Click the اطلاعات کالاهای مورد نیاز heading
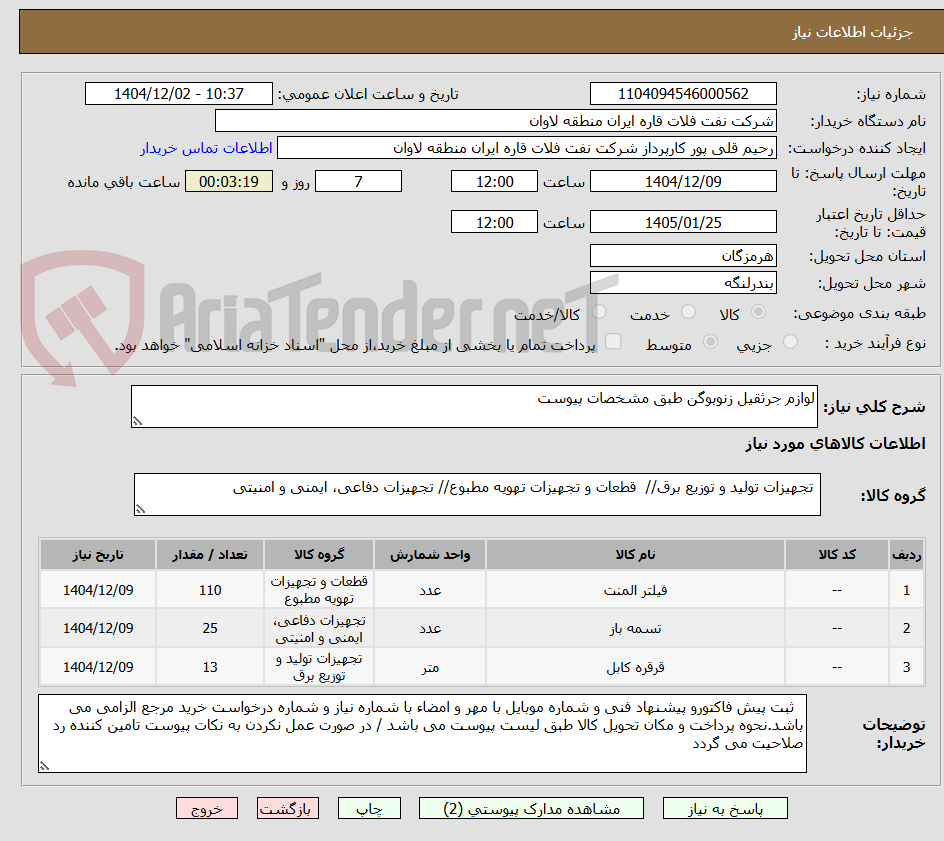Screen dimensions: 944x841 [x=836, y=444]
